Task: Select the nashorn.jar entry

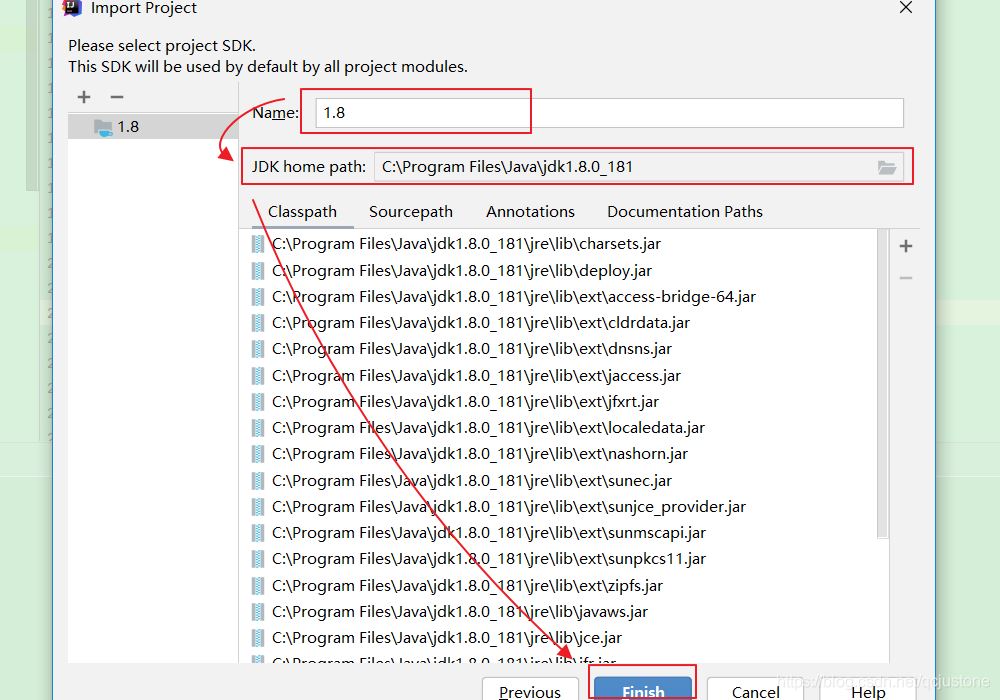Action: point(480,454)
